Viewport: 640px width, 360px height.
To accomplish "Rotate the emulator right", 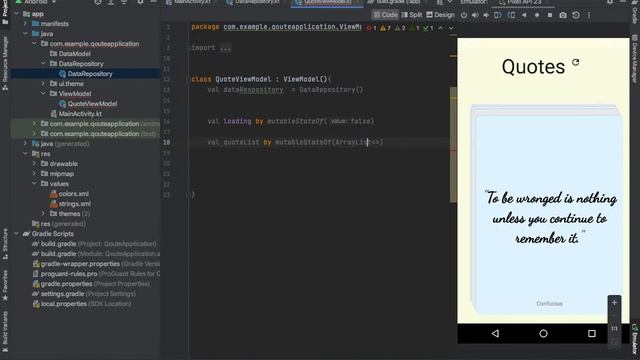I will coord(511,15).
